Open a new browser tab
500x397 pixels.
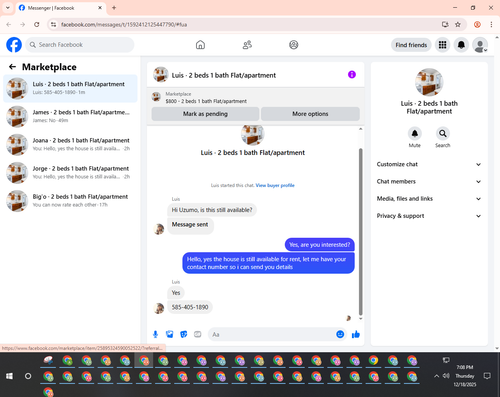pyautogui.click(x=114, y=8)
